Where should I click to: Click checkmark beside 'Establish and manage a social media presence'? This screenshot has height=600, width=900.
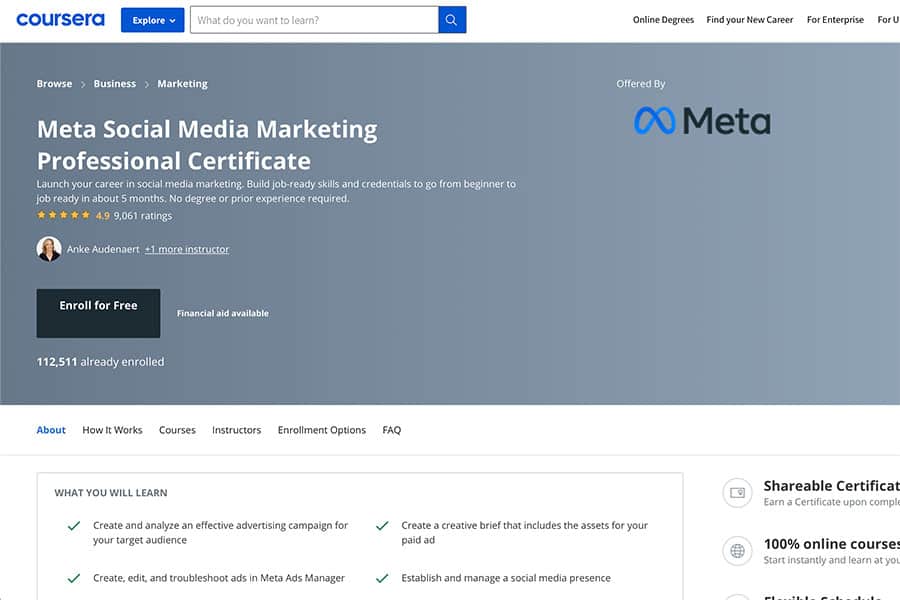coord(382,578)
